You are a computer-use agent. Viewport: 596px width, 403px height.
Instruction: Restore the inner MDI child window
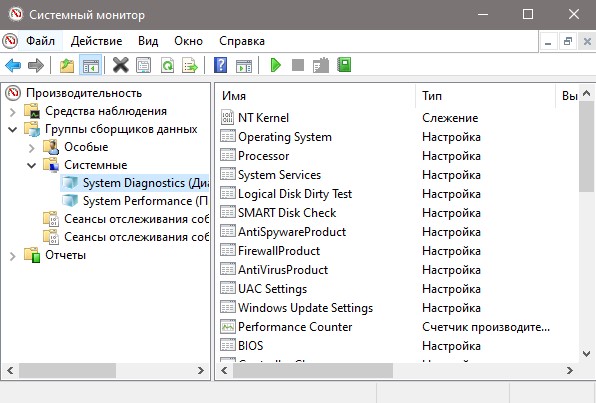click(567, 41)
